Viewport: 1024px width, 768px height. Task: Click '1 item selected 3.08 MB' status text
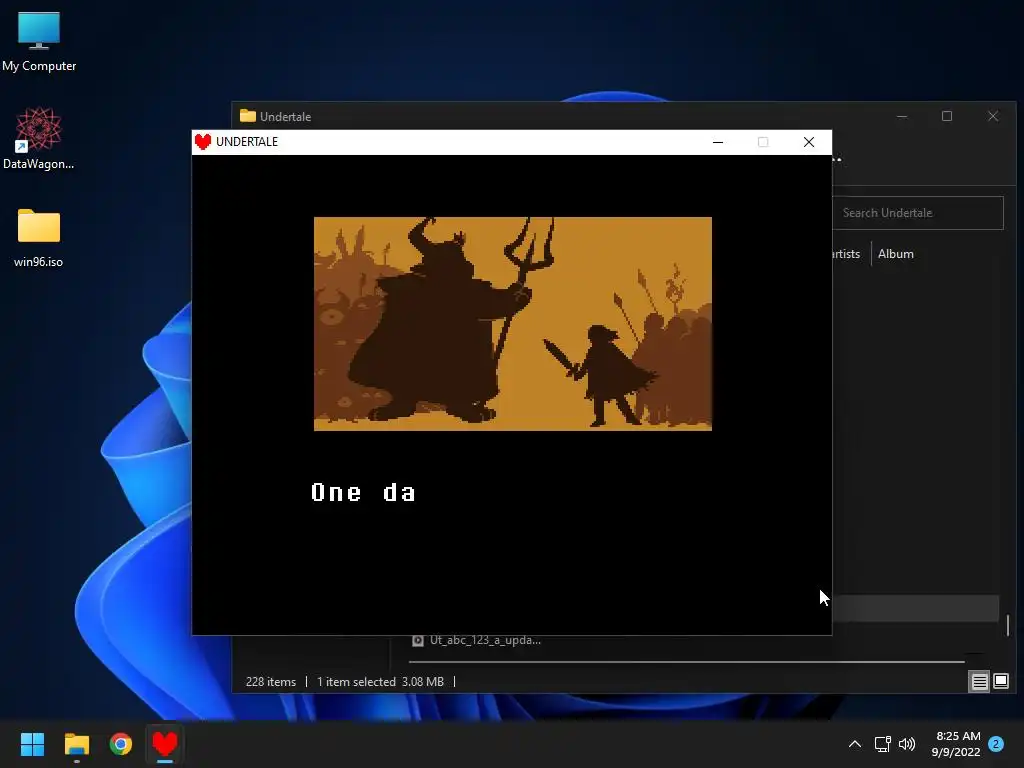380,682
